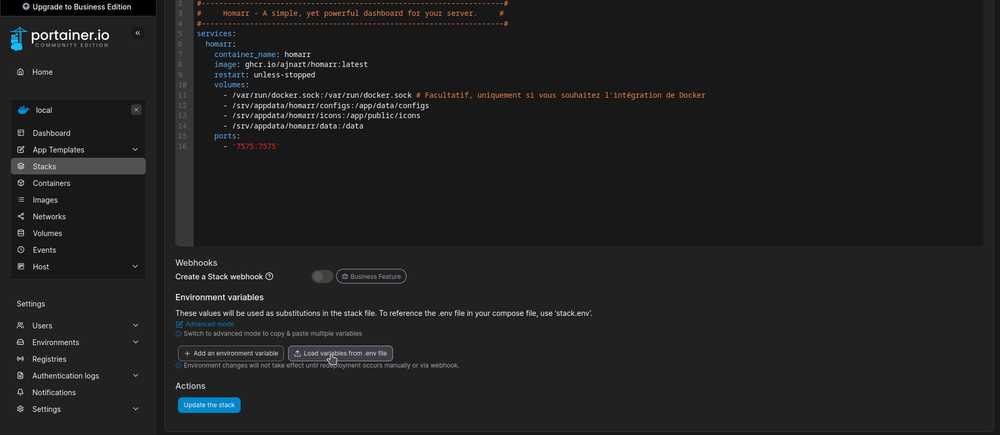The height and width of the screenshot is (435, 1000).
Task: Click the Docker whale icon beside local
Action: 23,110
